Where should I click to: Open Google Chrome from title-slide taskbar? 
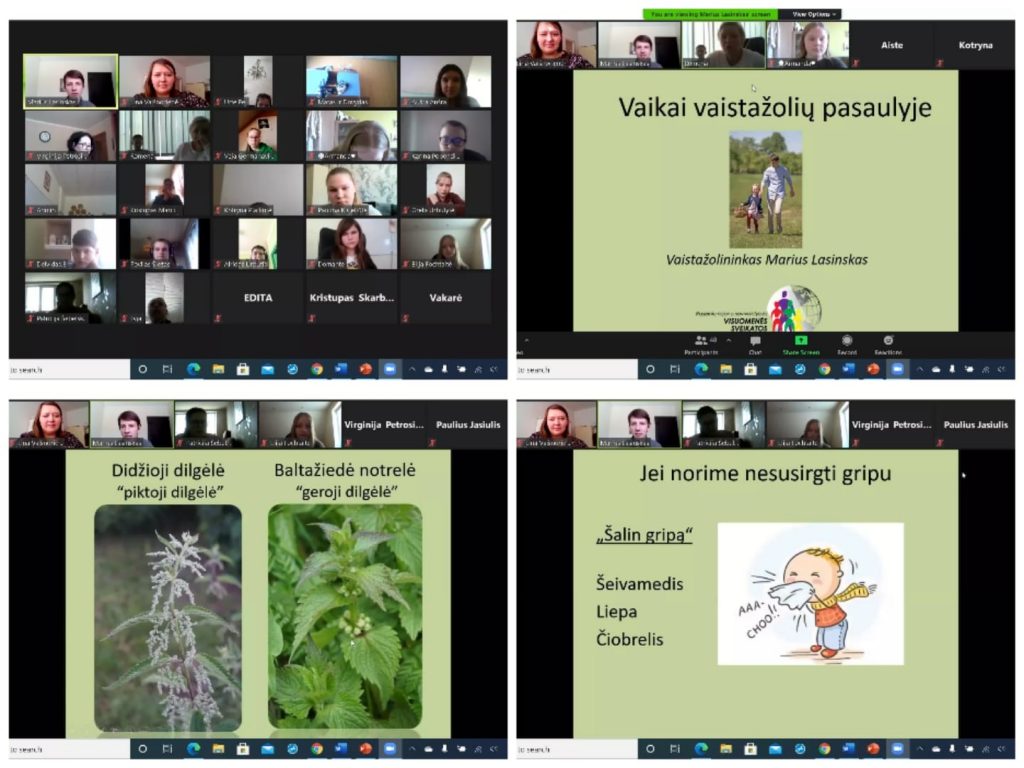(825, 370)
